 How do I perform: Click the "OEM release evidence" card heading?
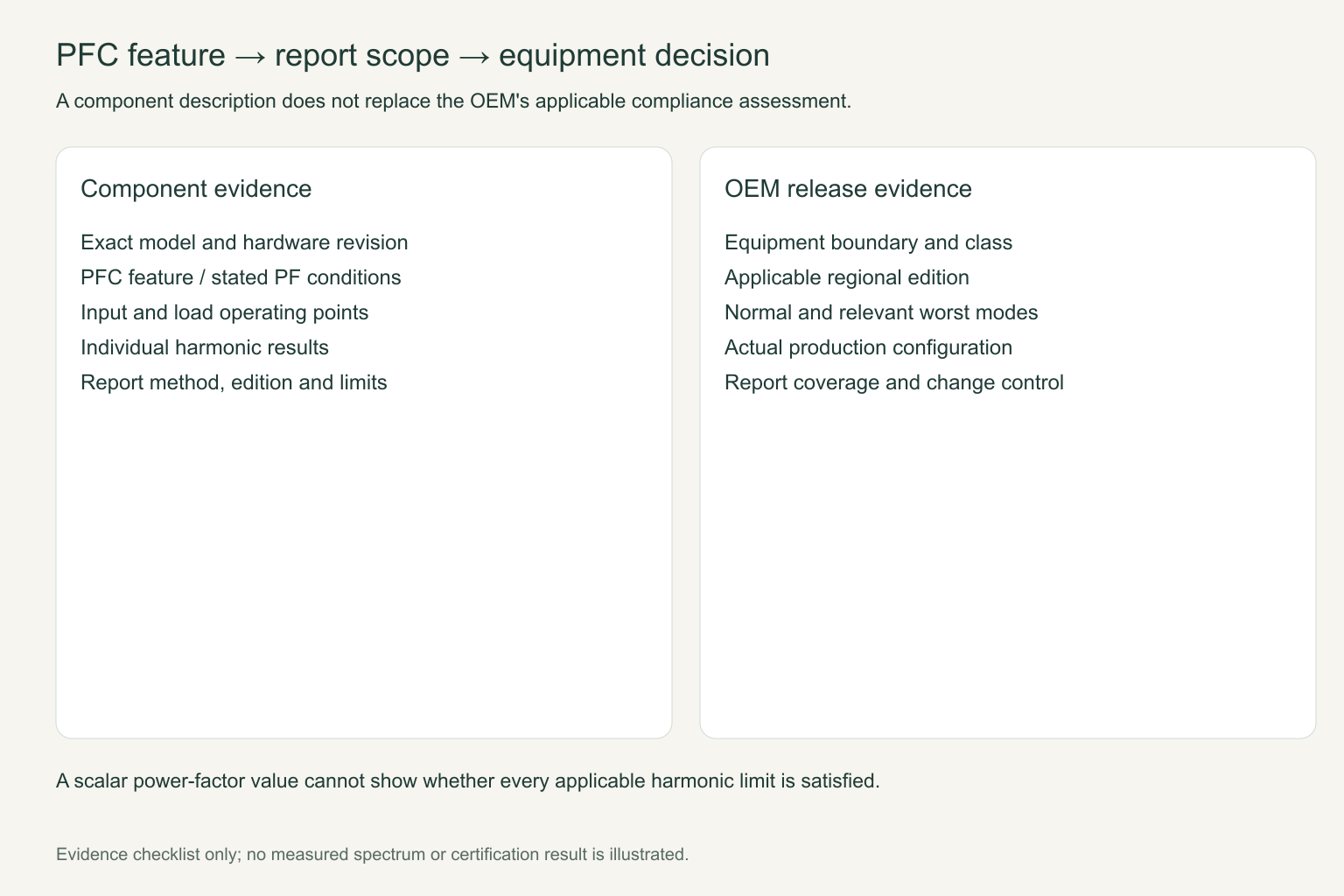tap(848, 189)
